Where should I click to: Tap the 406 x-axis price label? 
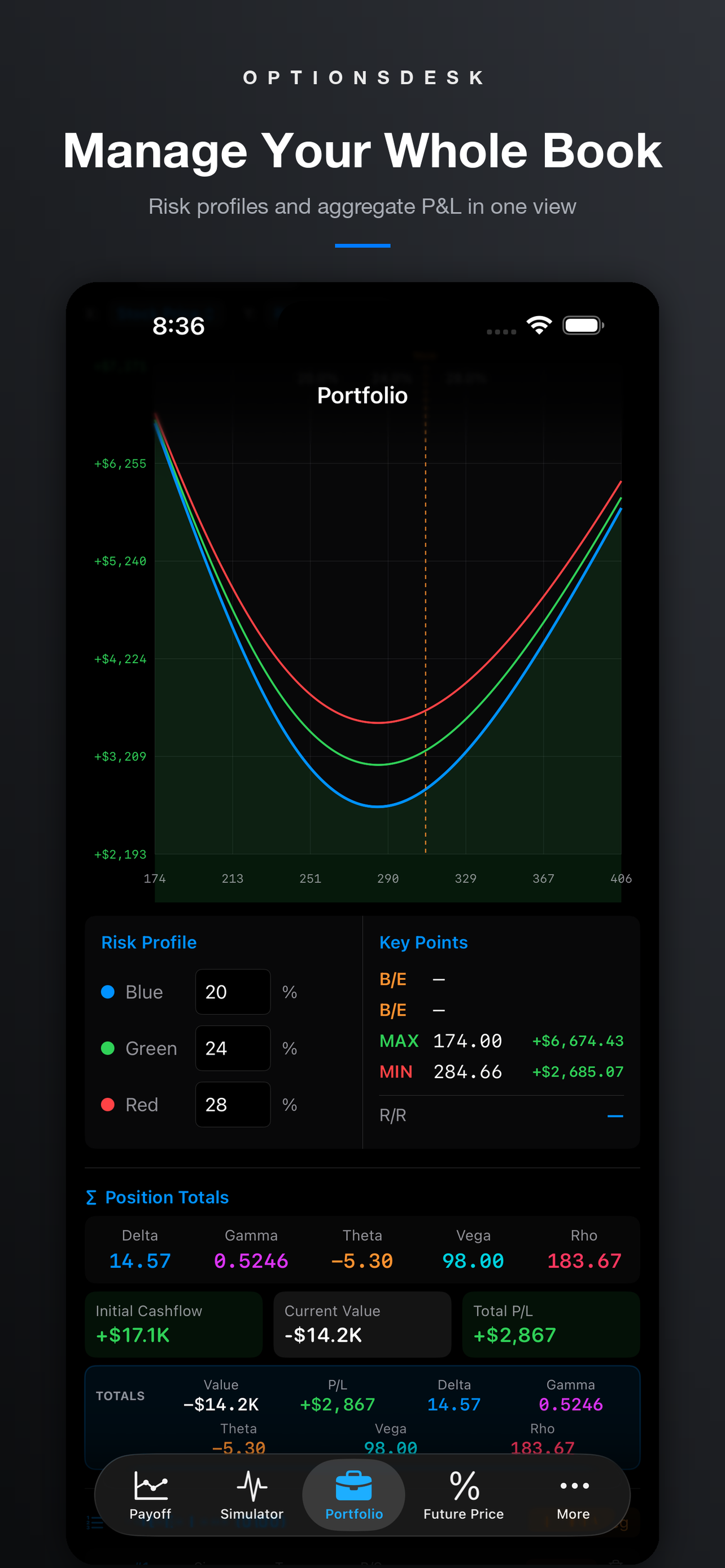621,878
